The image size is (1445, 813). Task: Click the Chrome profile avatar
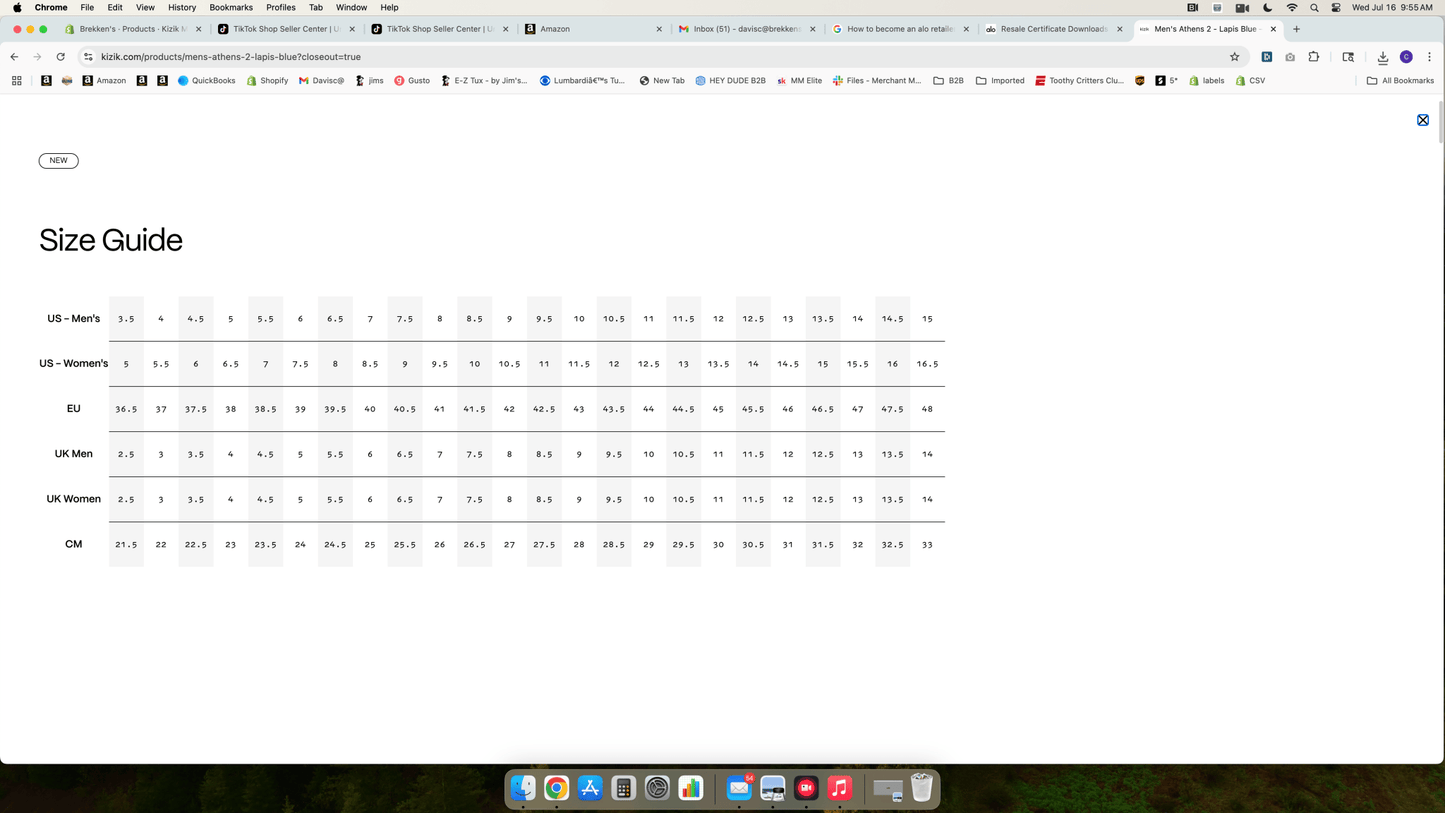[x=1406, y=57]
